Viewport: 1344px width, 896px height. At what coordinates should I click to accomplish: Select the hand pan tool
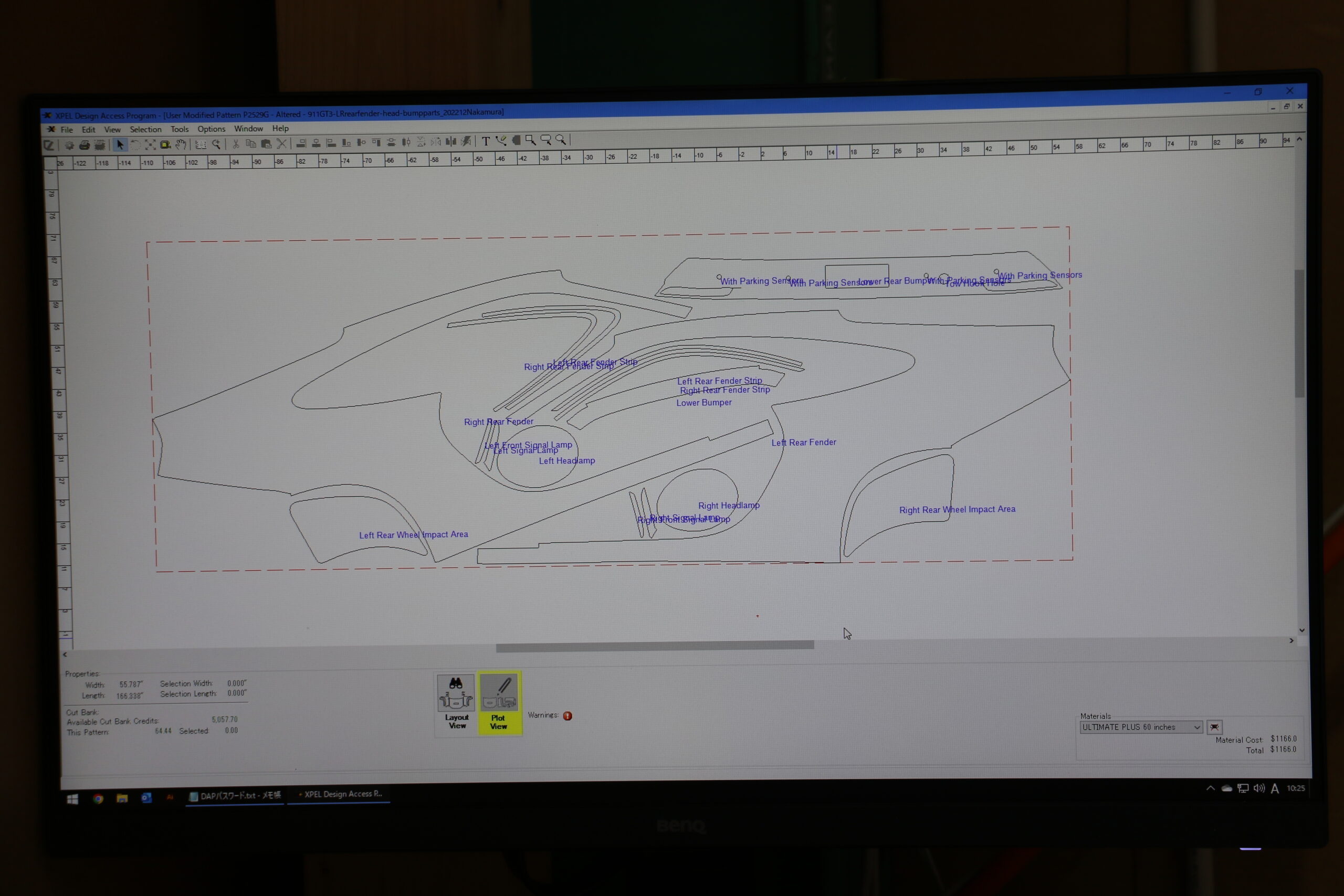click(x=181, y=144)
